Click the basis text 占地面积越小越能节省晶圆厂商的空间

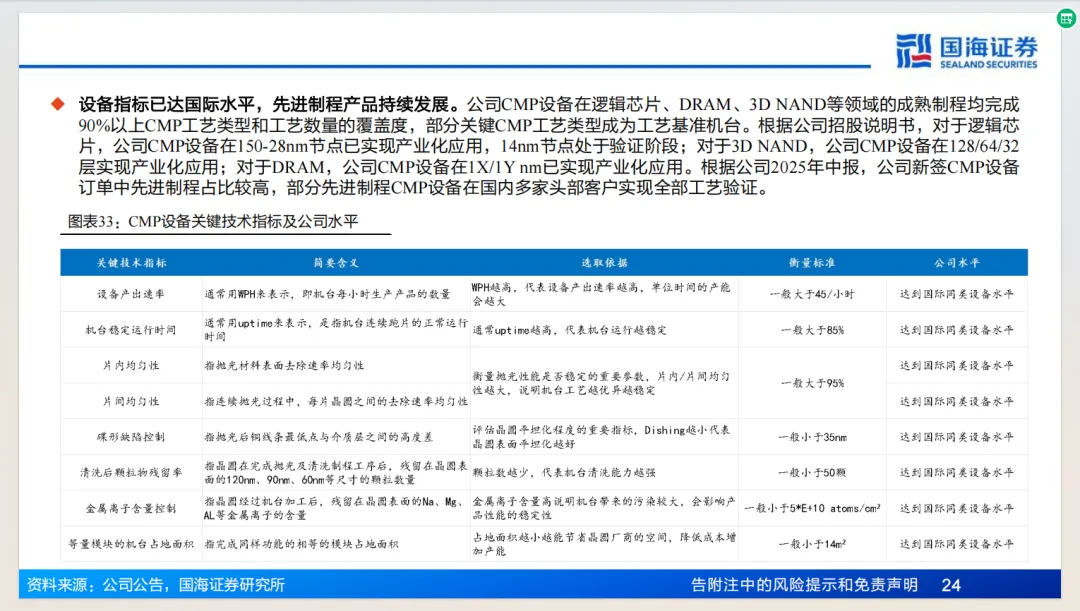(x=604, y=544)
